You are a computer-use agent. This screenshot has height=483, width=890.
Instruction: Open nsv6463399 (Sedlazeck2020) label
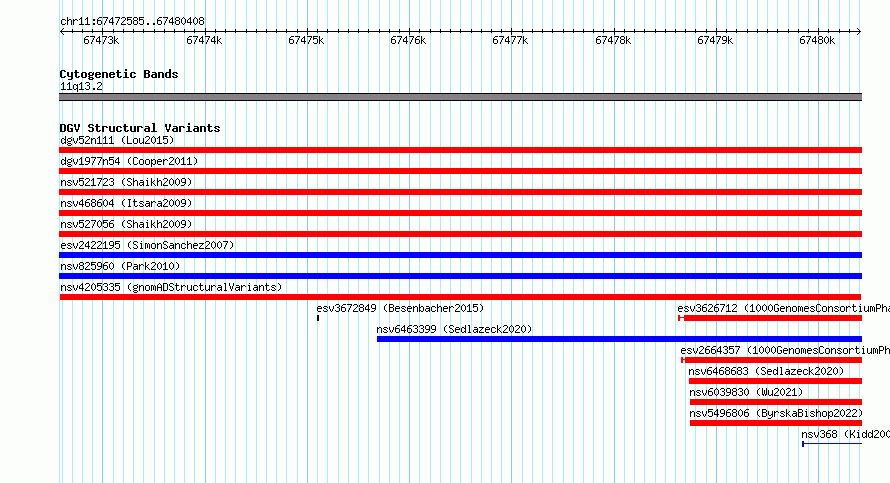454,329
